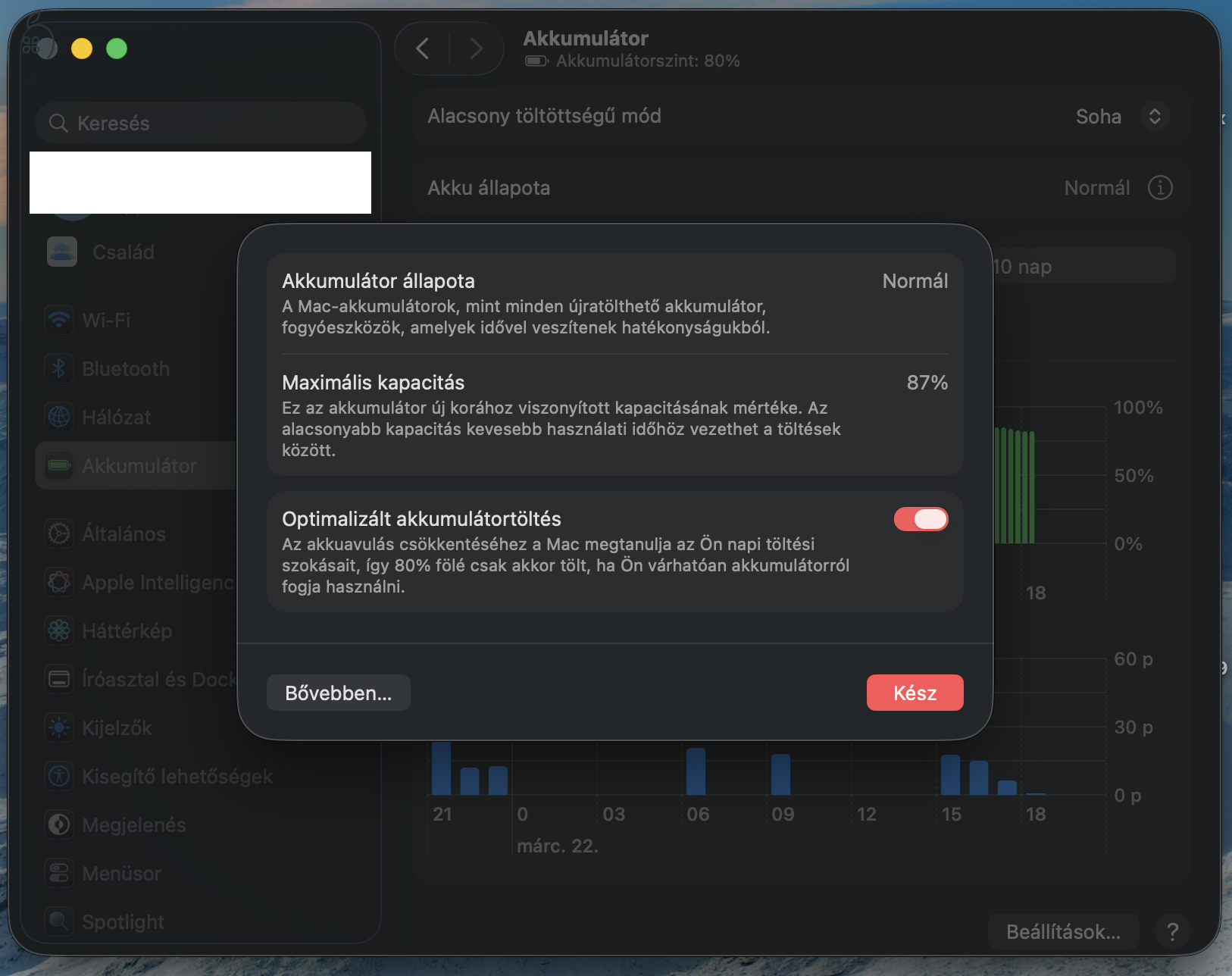Screen dimensions: 1232x976
Task: Click the Bővebben... button
Action: [338, 693]
